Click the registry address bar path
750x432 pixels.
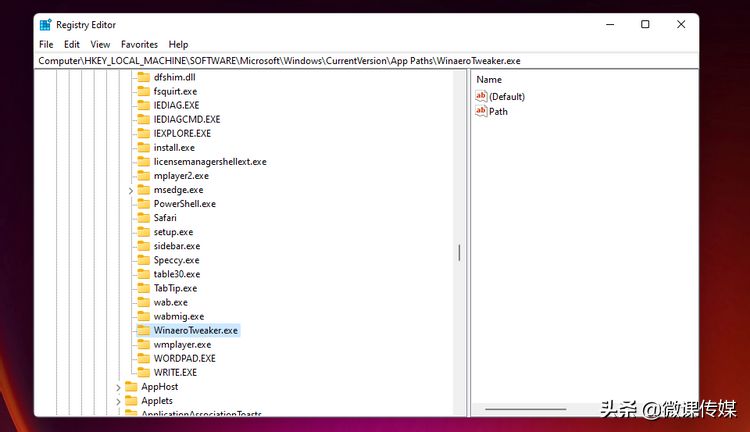279,61
